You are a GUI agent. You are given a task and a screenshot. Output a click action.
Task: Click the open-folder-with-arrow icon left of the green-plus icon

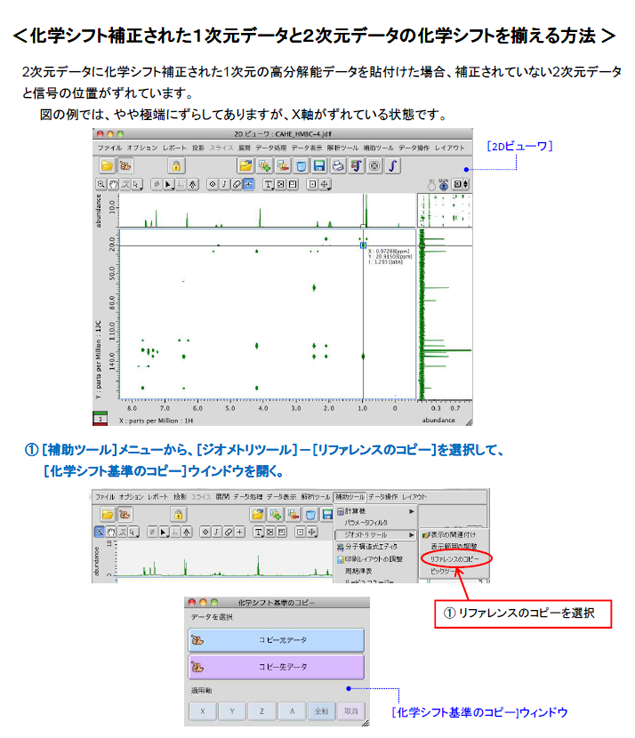click(x=246, y=166)
